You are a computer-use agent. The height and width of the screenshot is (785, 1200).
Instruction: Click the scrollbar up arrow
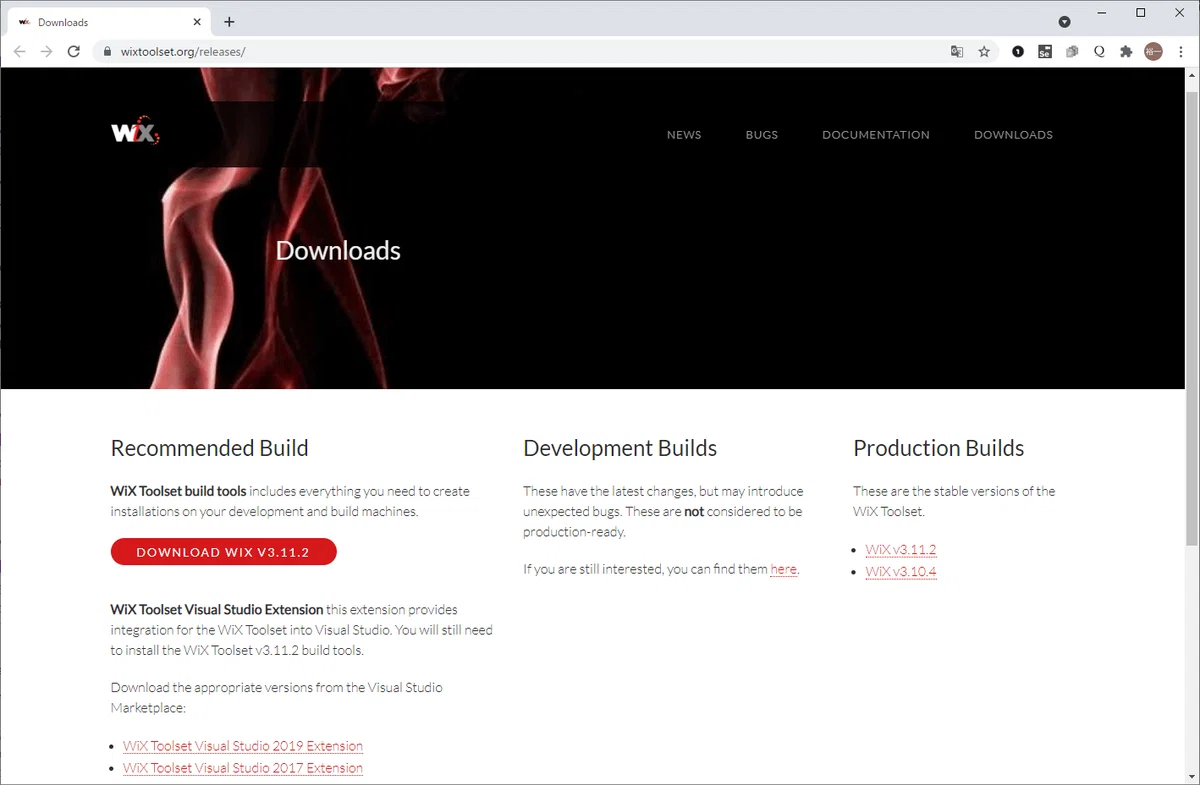click(1191, 75)
